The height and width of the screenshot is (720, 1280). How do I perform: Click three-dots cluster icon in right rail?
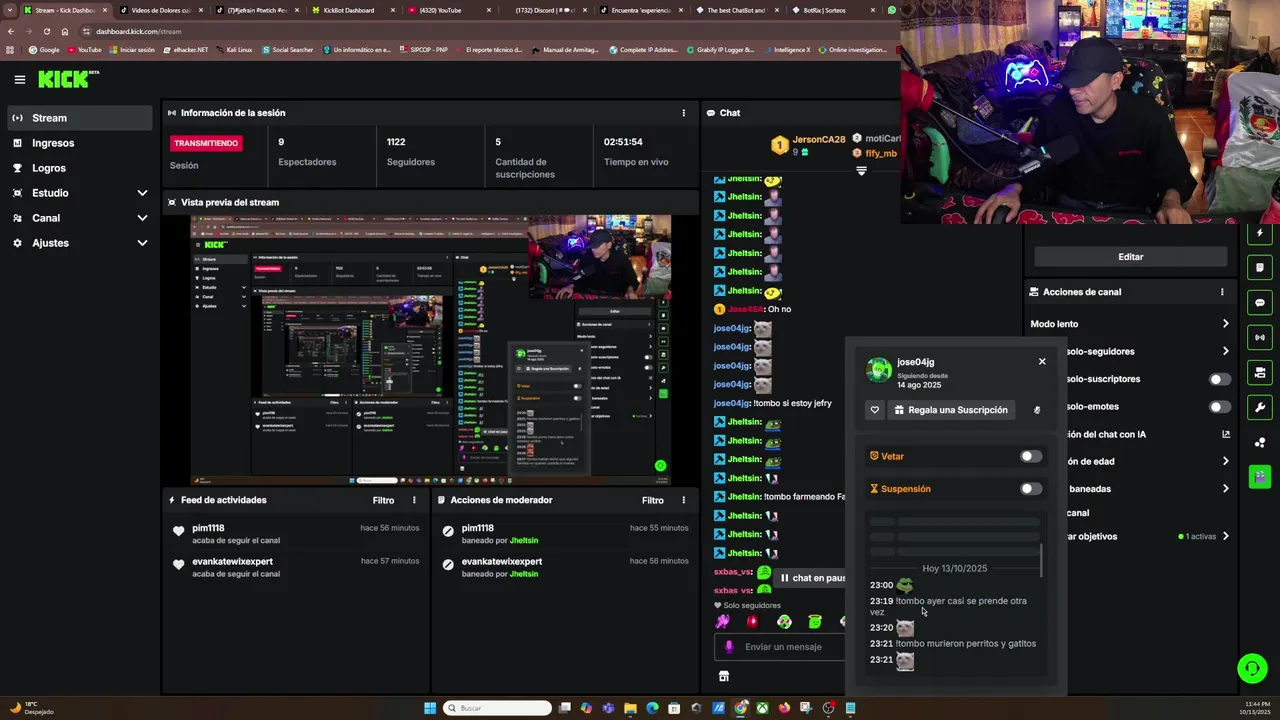pos(1260,442)
